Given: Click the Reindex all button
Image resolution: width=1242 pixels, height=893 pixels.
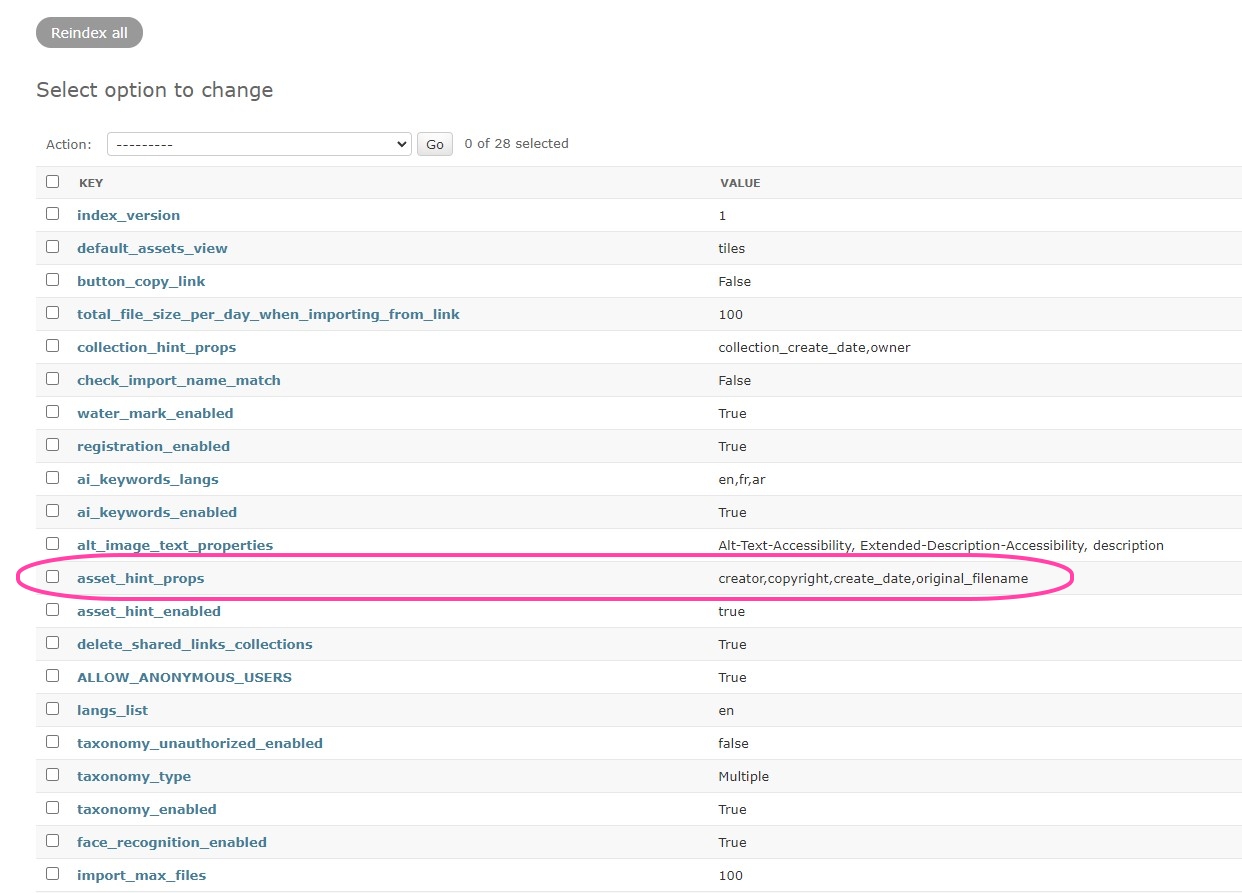Looking at the screenshot, I should 89,33.
